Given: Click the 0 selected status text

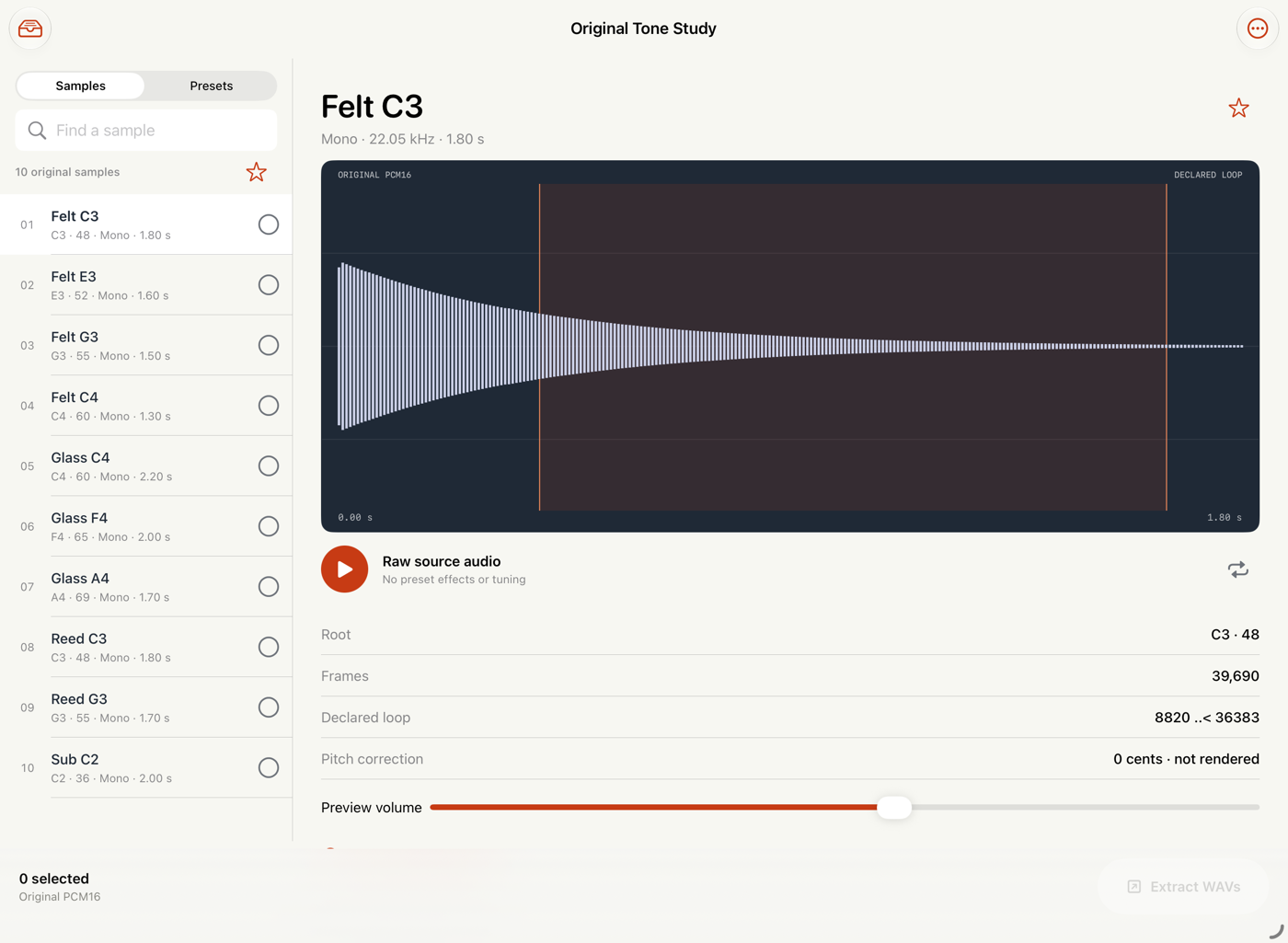Looking at the screenshot, I should [54, 879].
